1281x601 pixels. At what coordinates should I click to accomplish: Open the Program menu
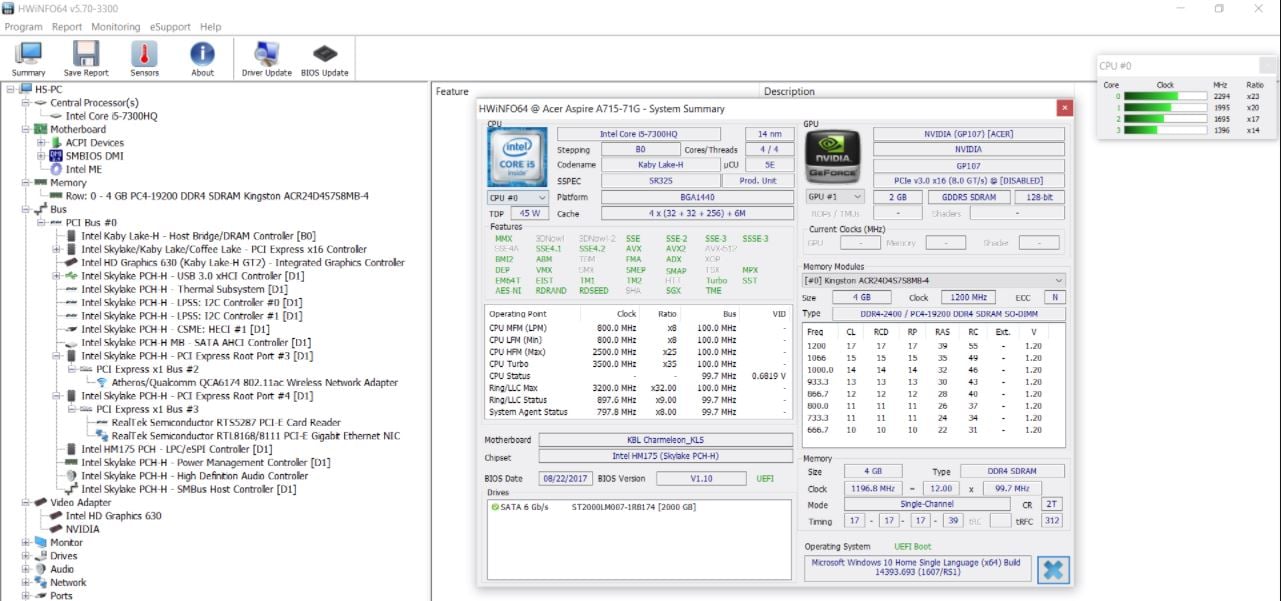pyautogui.click(x=23, y=27)
